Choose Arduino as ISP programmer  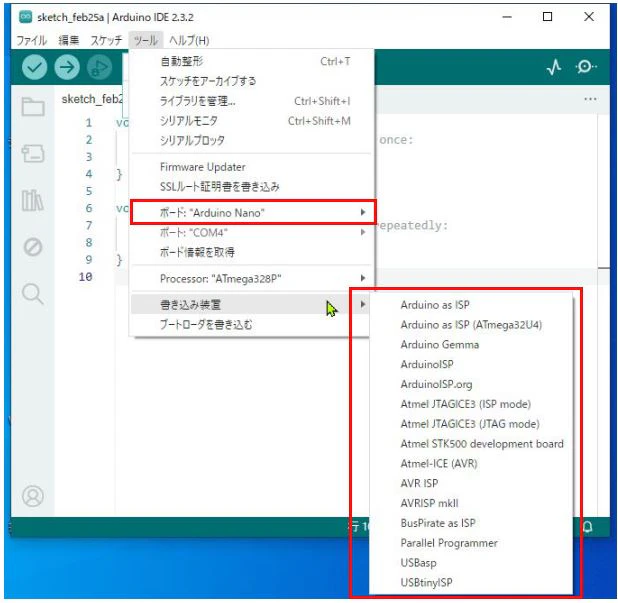click(471, 305)
